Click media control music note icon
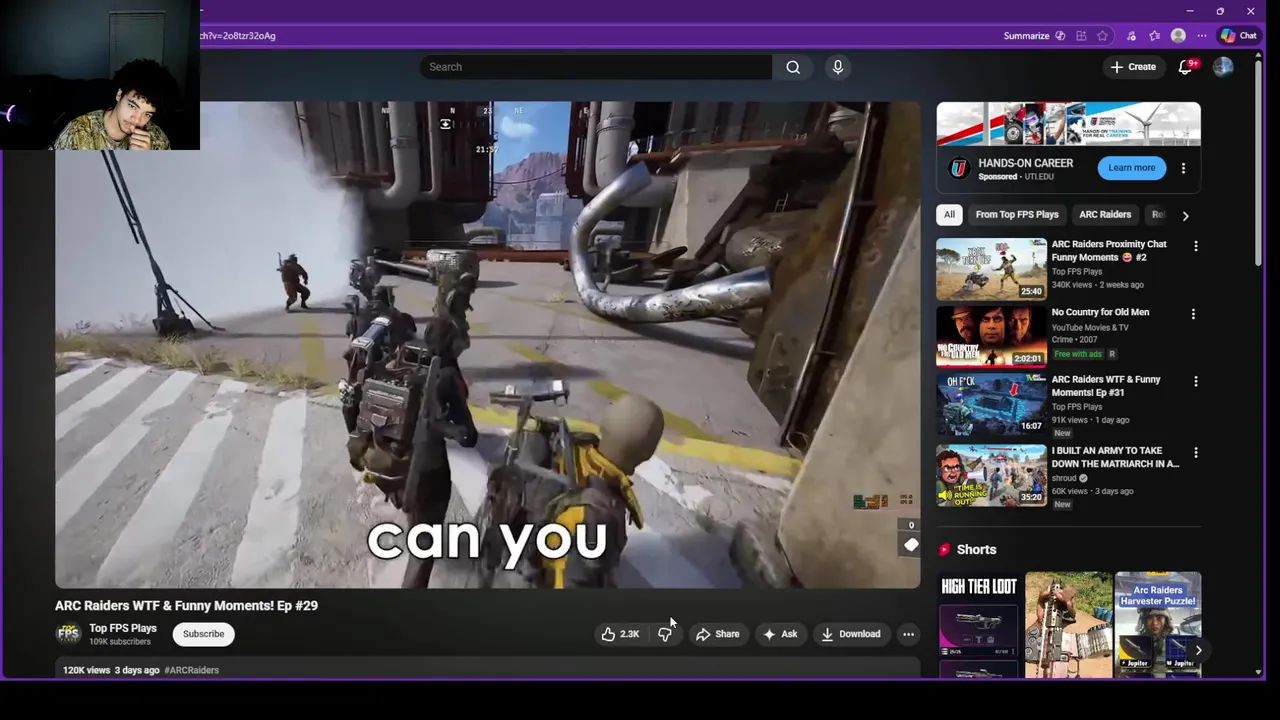This screenshot has width=1280, height=720. click(1131, 36)
